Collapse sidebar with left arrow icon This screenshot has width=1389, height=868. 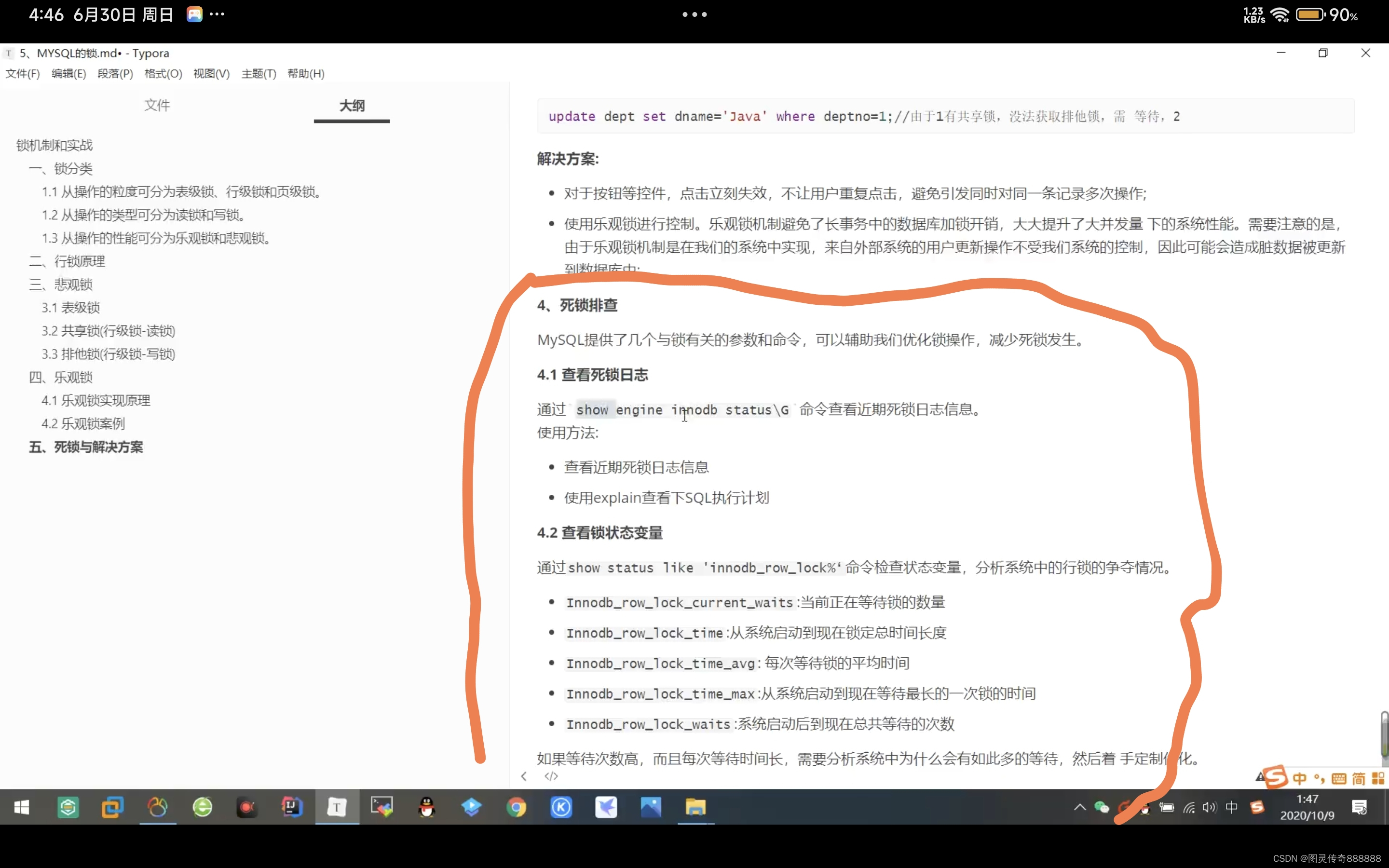pyautogui.click(x=523, y=776)
